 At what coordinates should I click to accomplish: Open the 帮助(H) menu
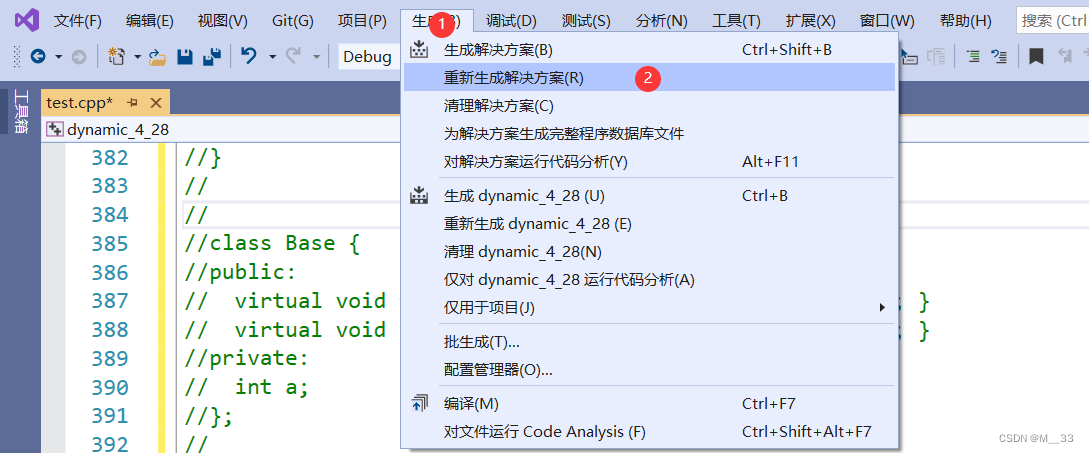coord(965,21)
